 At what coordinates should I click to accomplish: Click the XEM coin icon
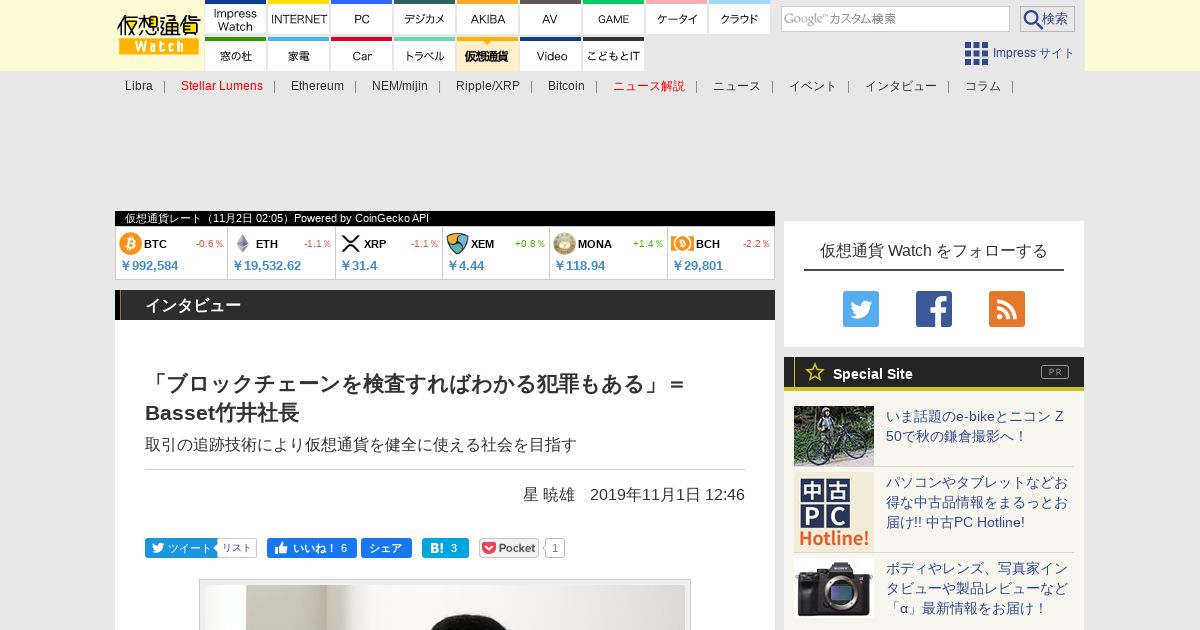point(457,244)
